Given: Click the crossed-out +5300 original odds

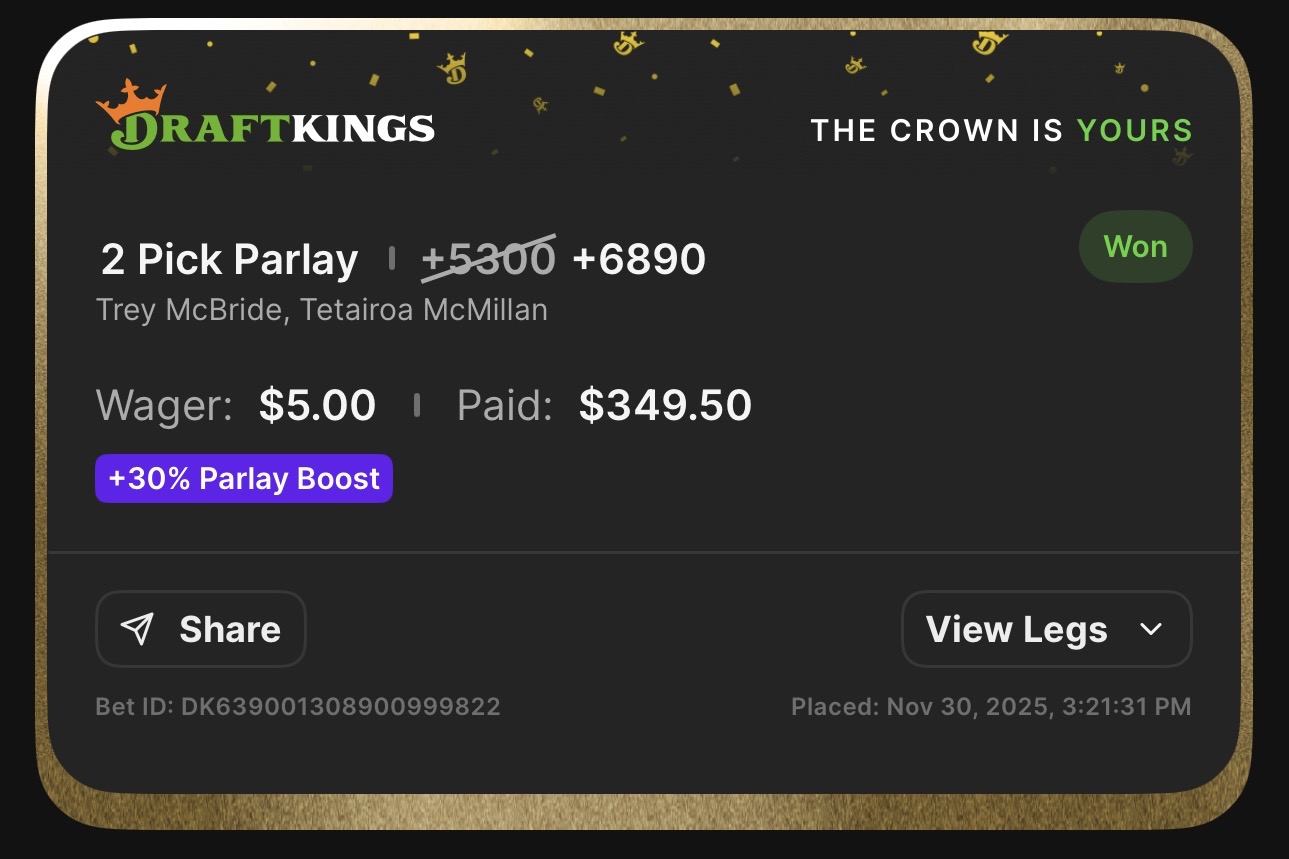Looking at the screenshot, I should pos(488,259).
